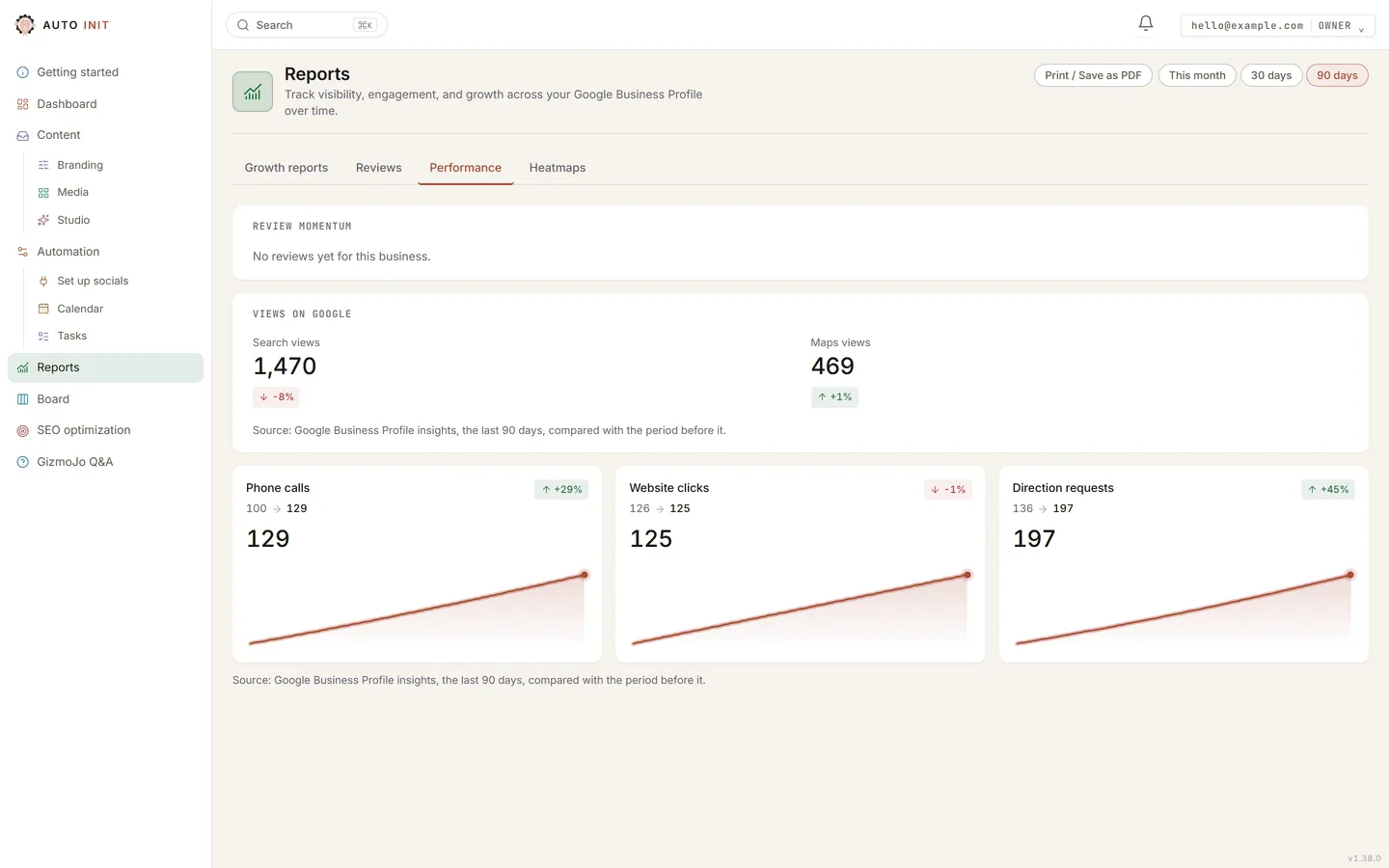Open the Branding section
Image resolution: width=1389 pixels, height=868 pixels.
point(116,166)
